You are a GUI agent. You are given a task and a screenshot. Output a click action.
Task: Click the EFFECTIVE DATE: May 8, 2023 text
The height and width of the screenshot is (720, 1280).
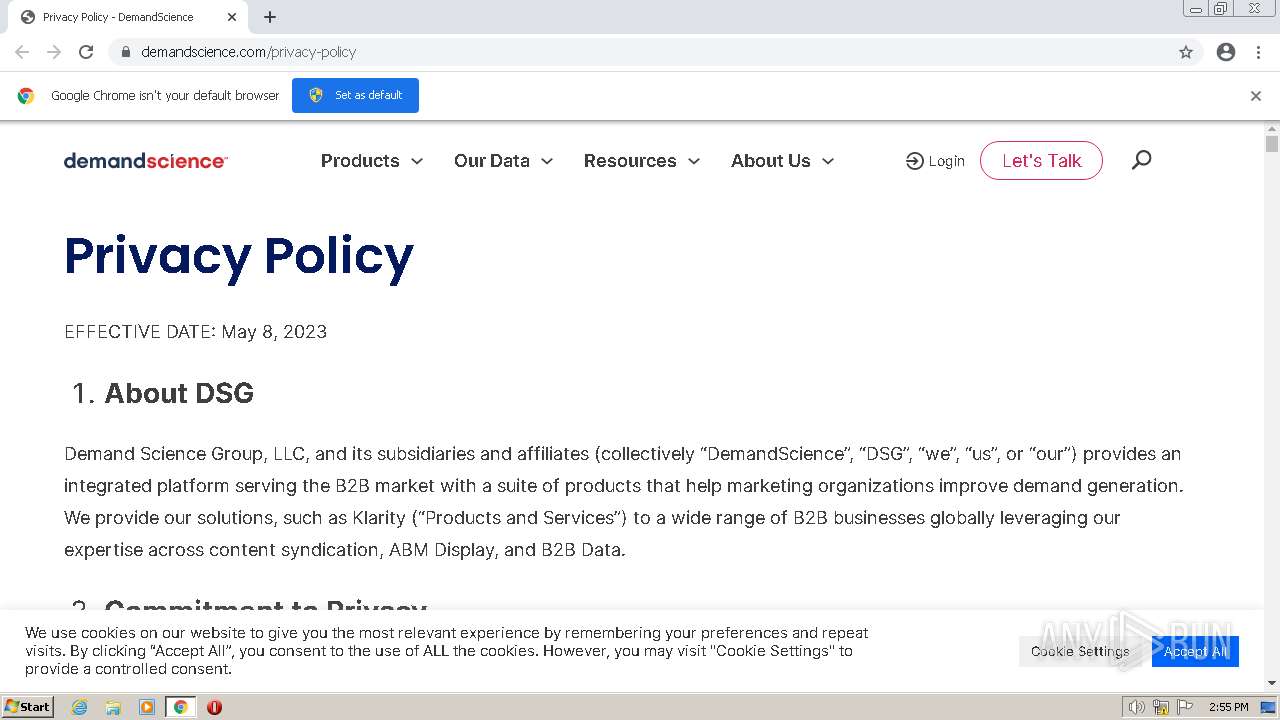[x=196, y=332]
